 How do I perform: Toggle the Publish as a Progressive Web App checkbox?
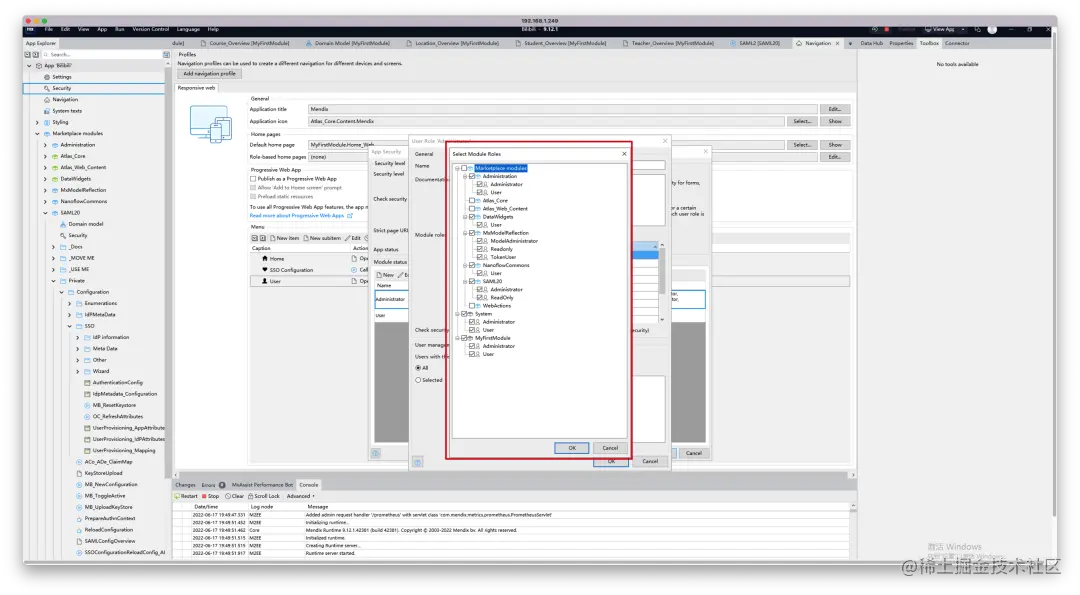click(253, 178)
